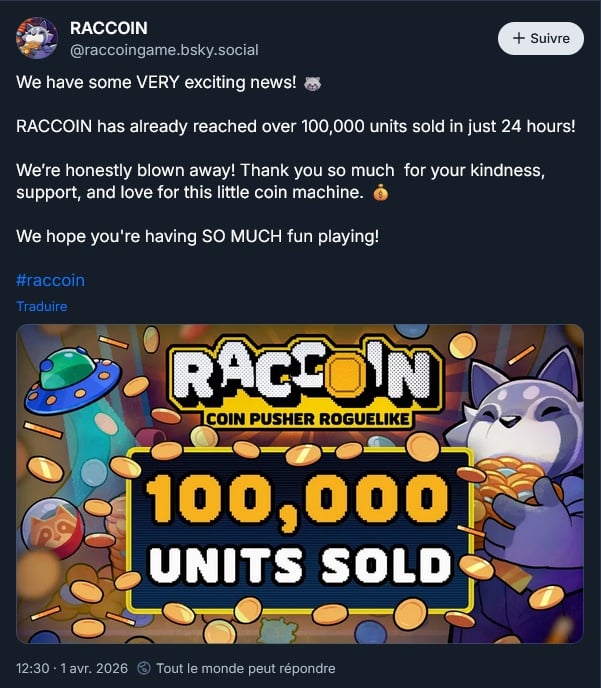Open 'Tout le monde peut répondre' settings
601x688 pixels.
(x=245, y=668)
